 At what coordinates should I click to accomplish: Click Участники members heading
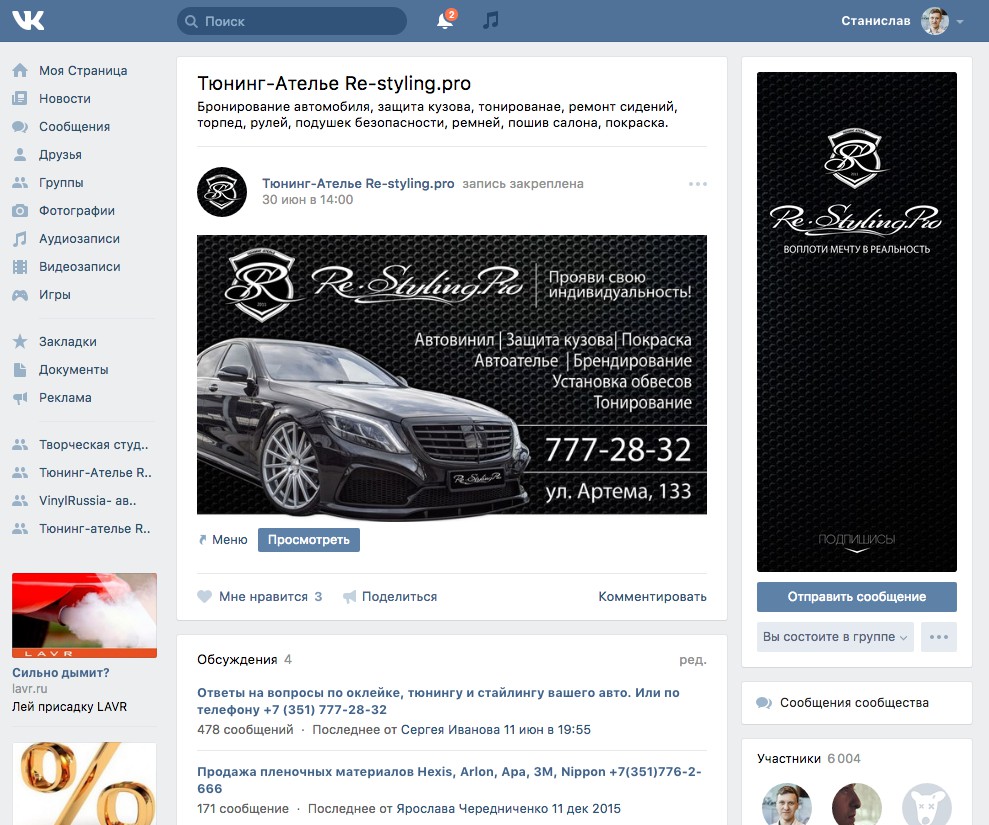click(789, 759)
